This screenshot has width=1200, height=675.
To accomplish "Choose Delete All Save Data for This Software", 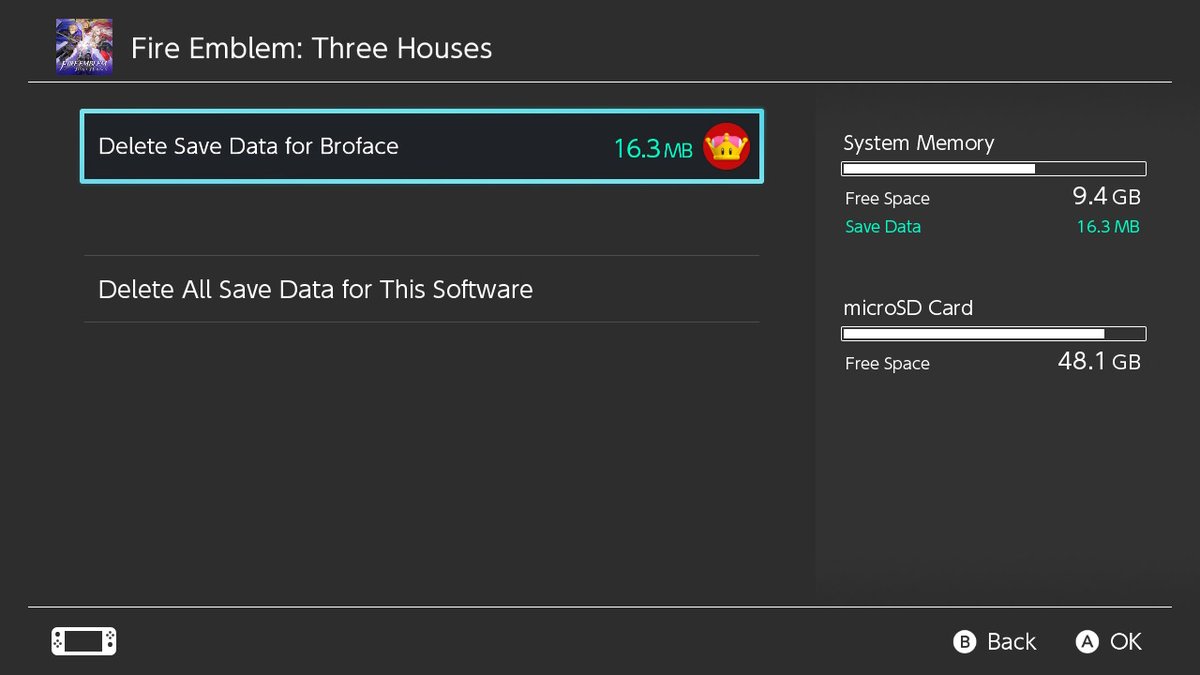I will coord(421,289).
